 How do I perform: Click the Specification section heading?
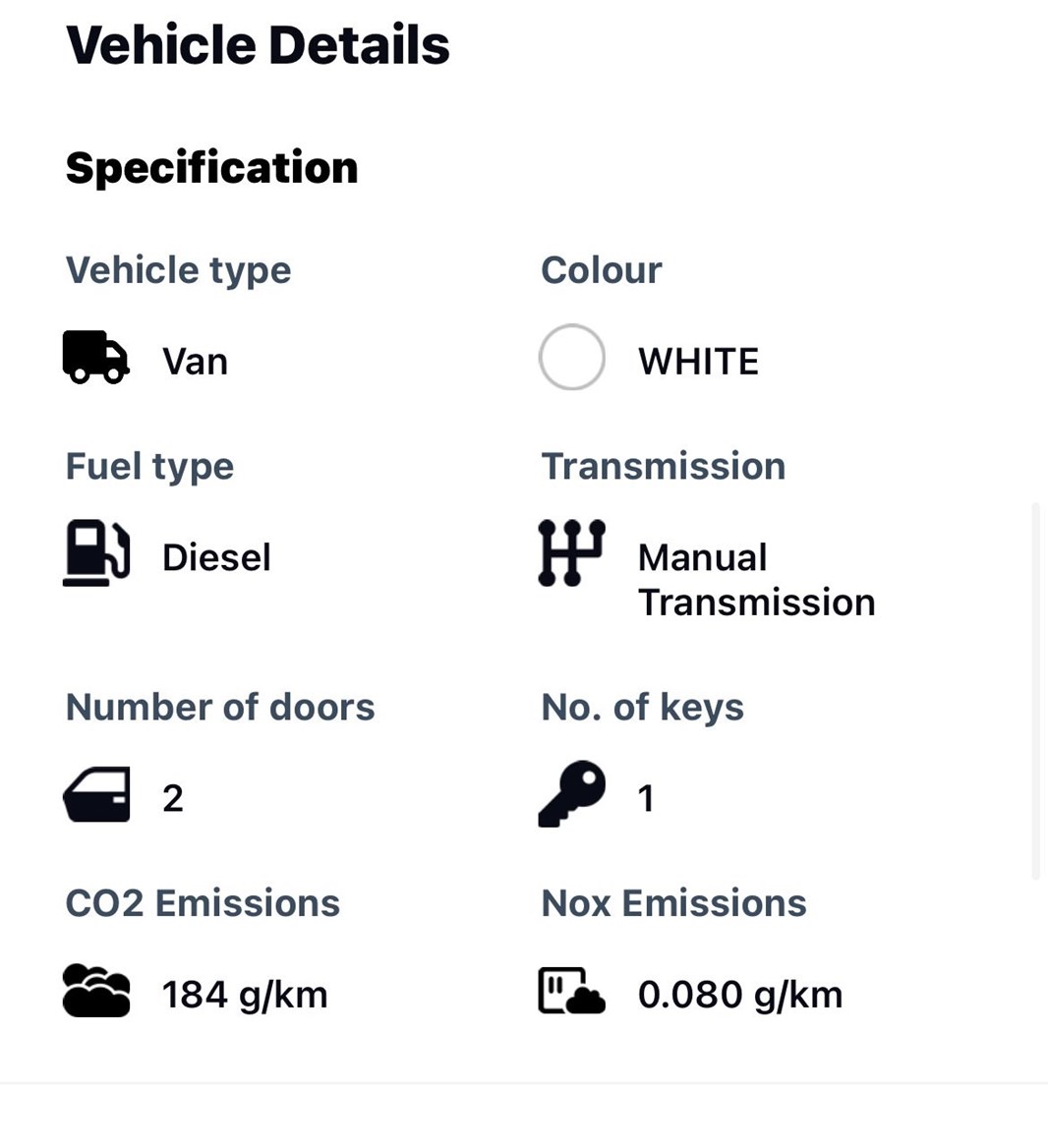pos(211,168)
